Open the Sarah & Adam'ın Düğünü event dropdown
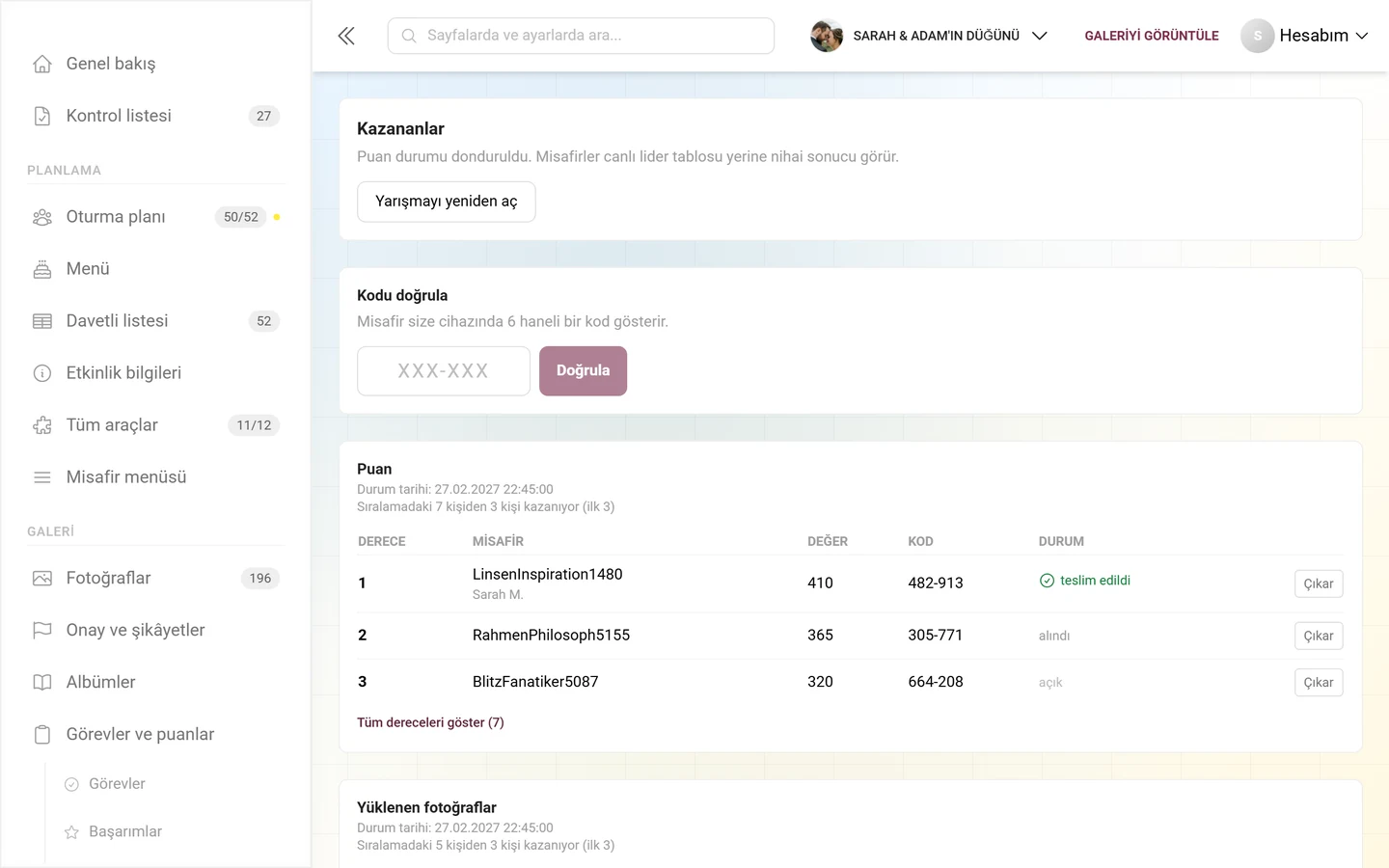The width and height of the screenshot is (1389, 868). point(930,36)
